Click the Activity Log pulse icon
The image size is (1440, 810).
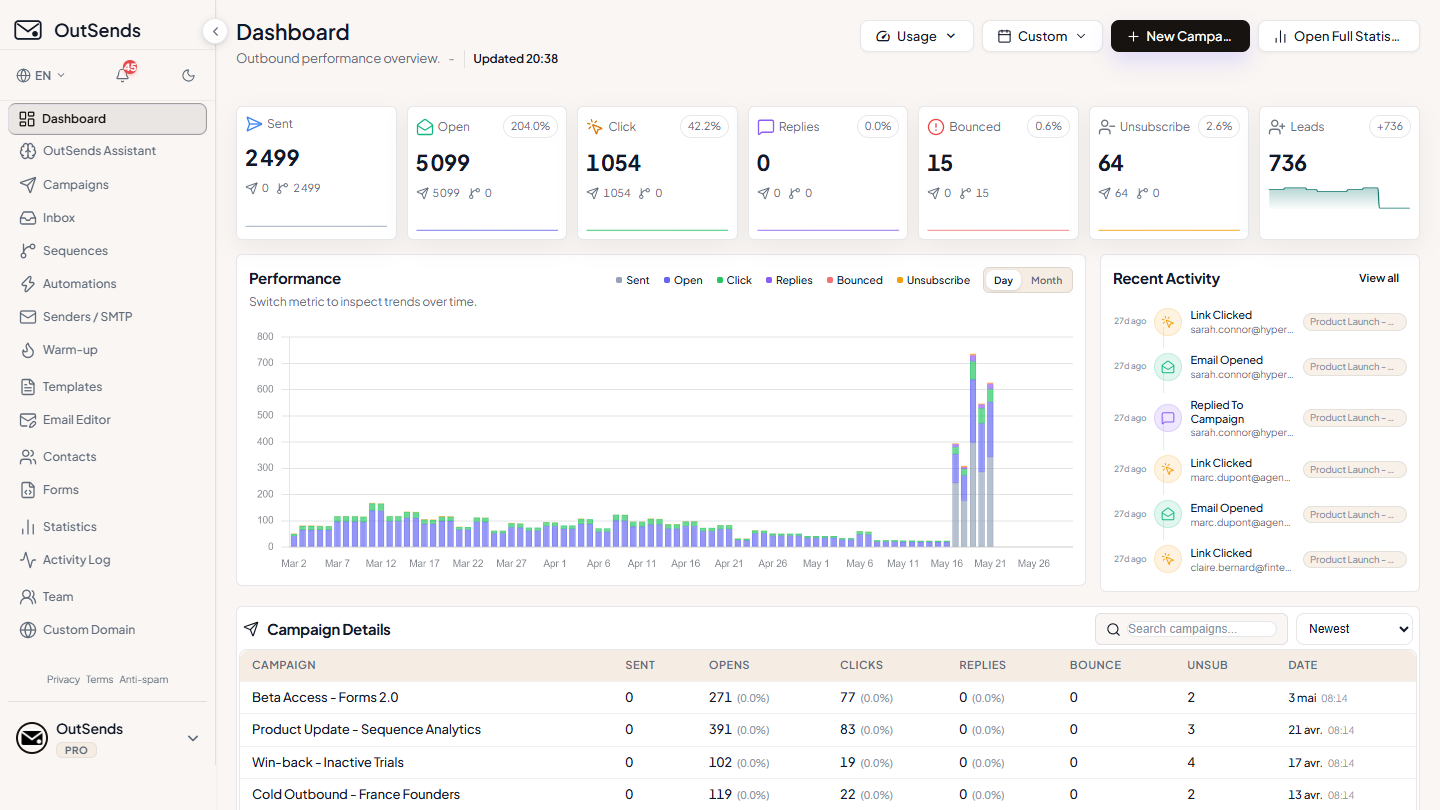tap(28, 560)
